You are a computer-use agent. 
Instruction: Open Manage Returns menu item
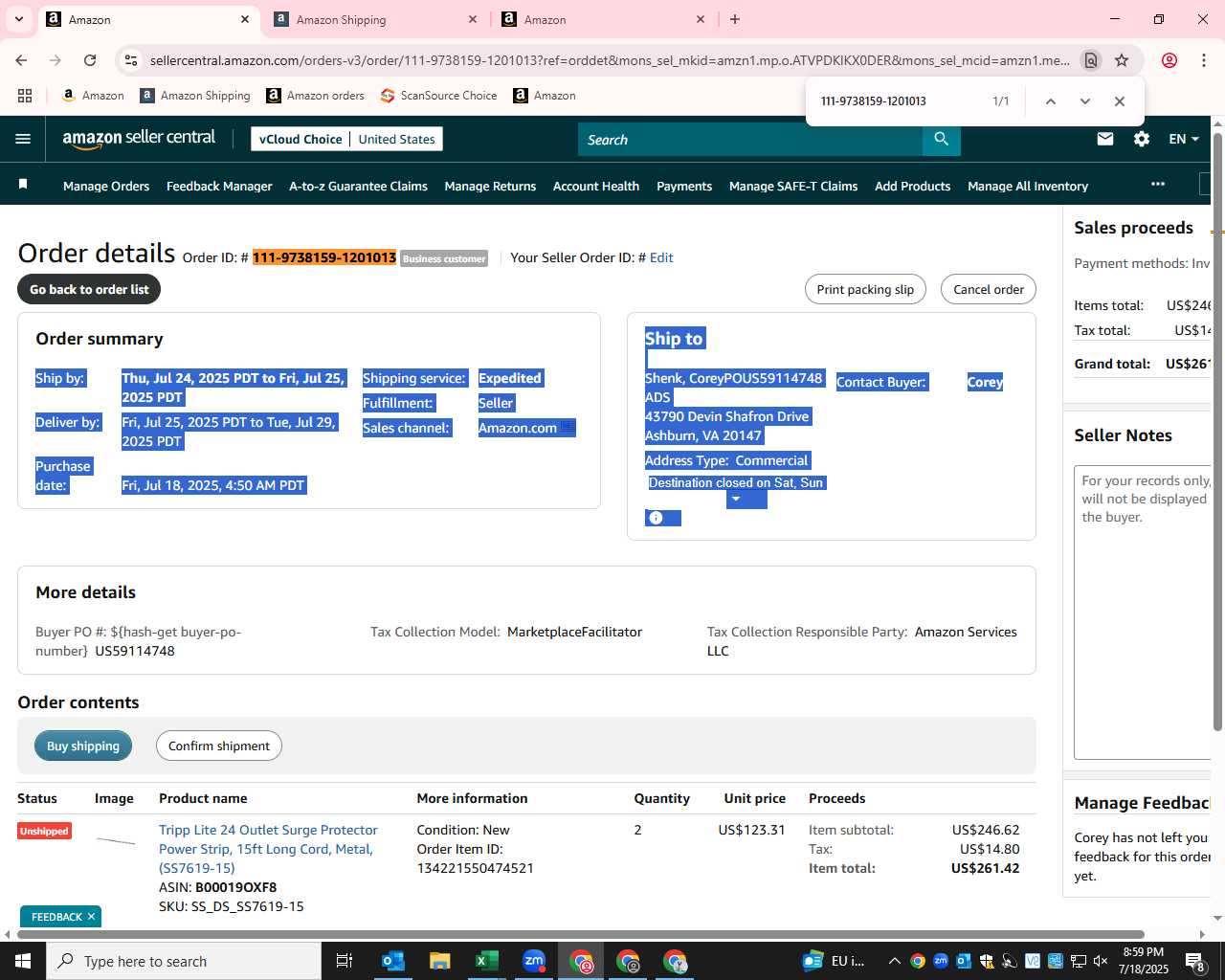click(490, 186)
